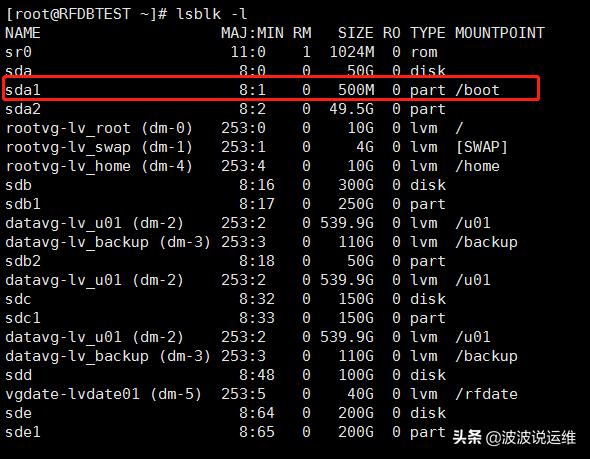Click the 40G size value
The width and height of the screenshot is (590, 459).
point(360,394)
